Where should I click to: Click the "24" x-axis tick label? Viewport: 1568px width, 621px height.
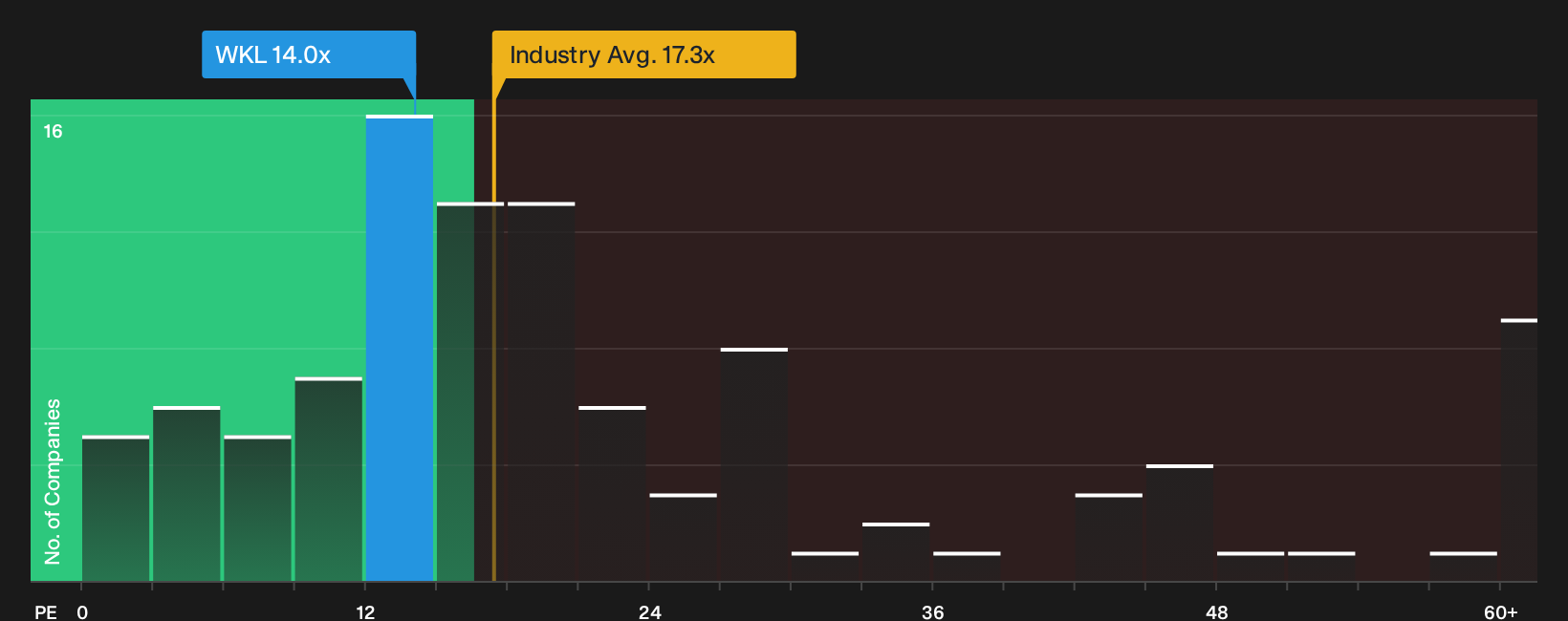click(650, 612)
